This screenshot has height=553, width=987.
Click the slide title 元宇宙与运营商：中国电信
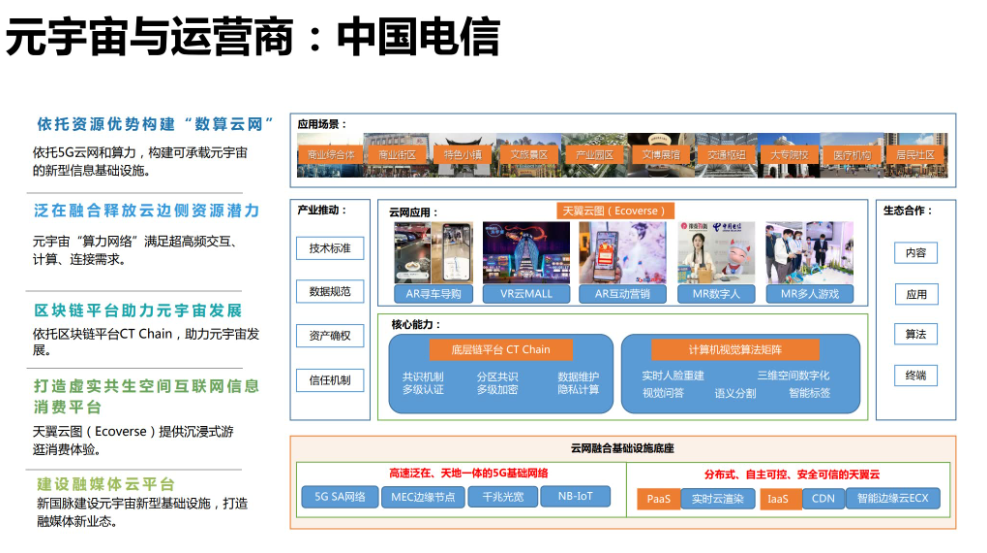point(253,36)
